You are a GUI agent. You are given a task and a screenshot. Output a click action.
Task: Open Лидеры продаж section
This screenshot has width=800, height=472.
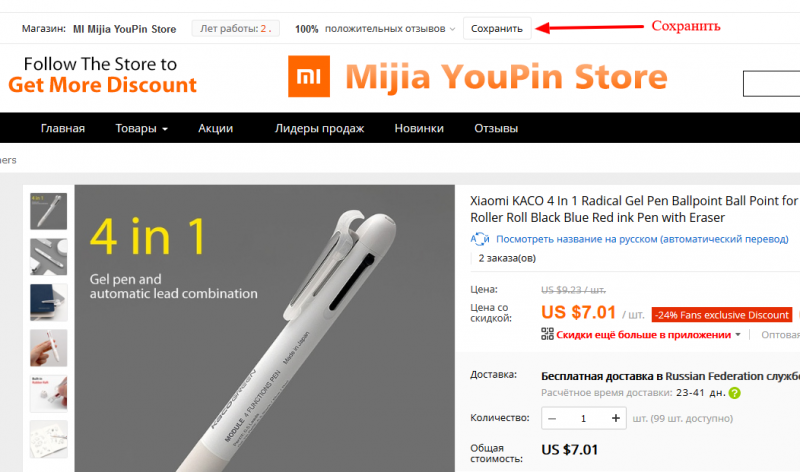[319, 128]
